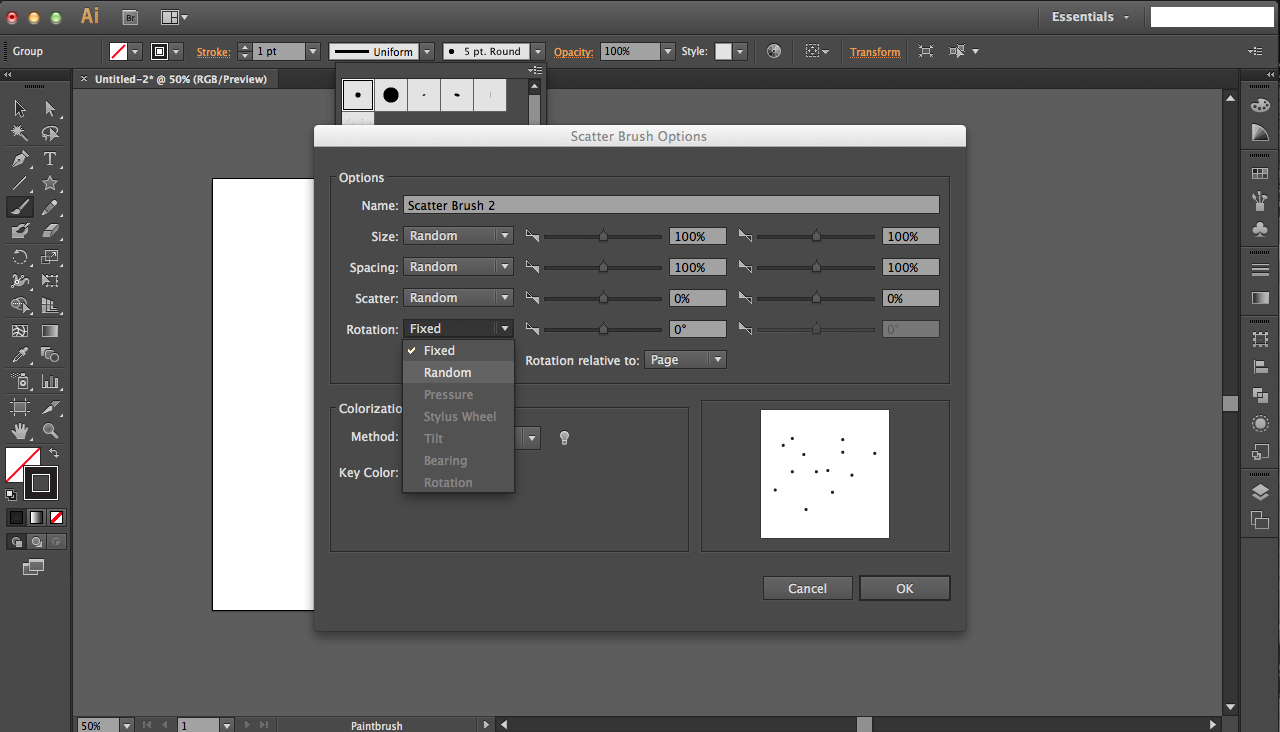Open the Size method dropdown
This screenshot has width=1280, height=732.
[x=459, y=236]
